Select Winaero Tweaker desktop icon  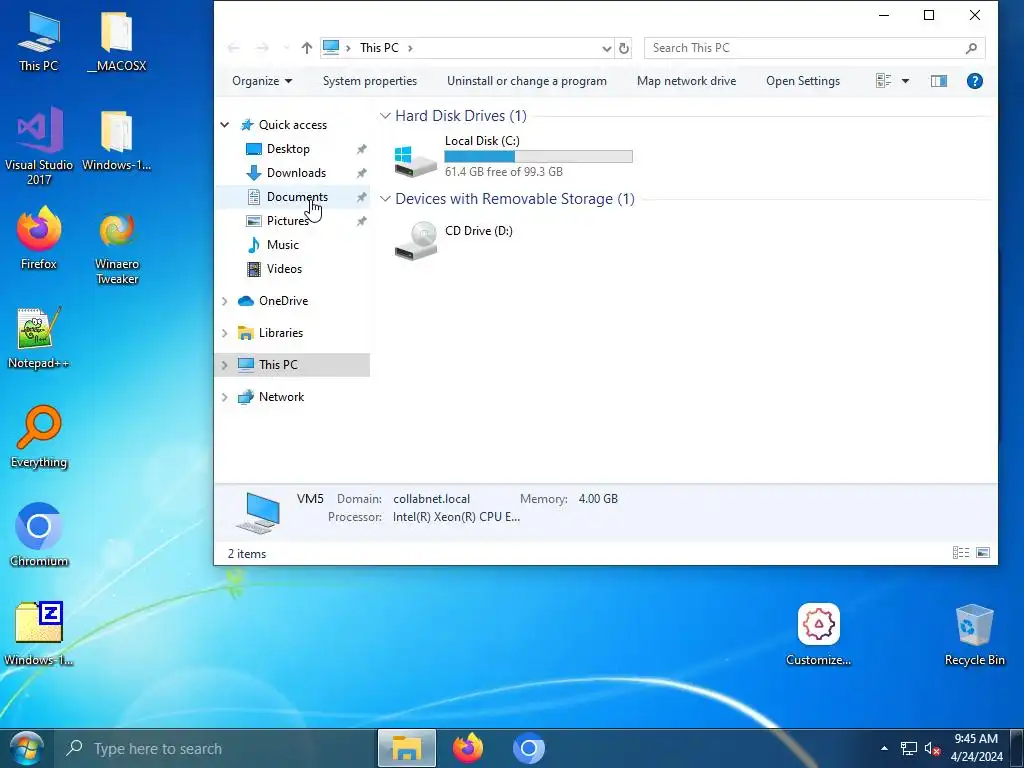click(117, 246)
